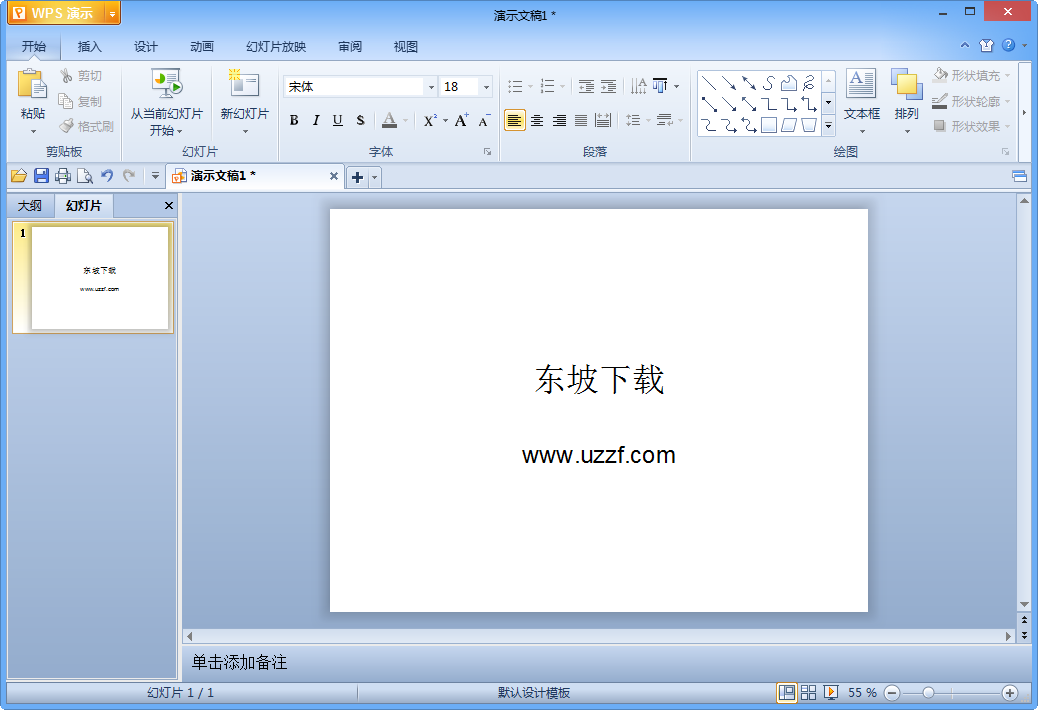
Task: Open the font size dropdown
Action: (x=487, y=86)
